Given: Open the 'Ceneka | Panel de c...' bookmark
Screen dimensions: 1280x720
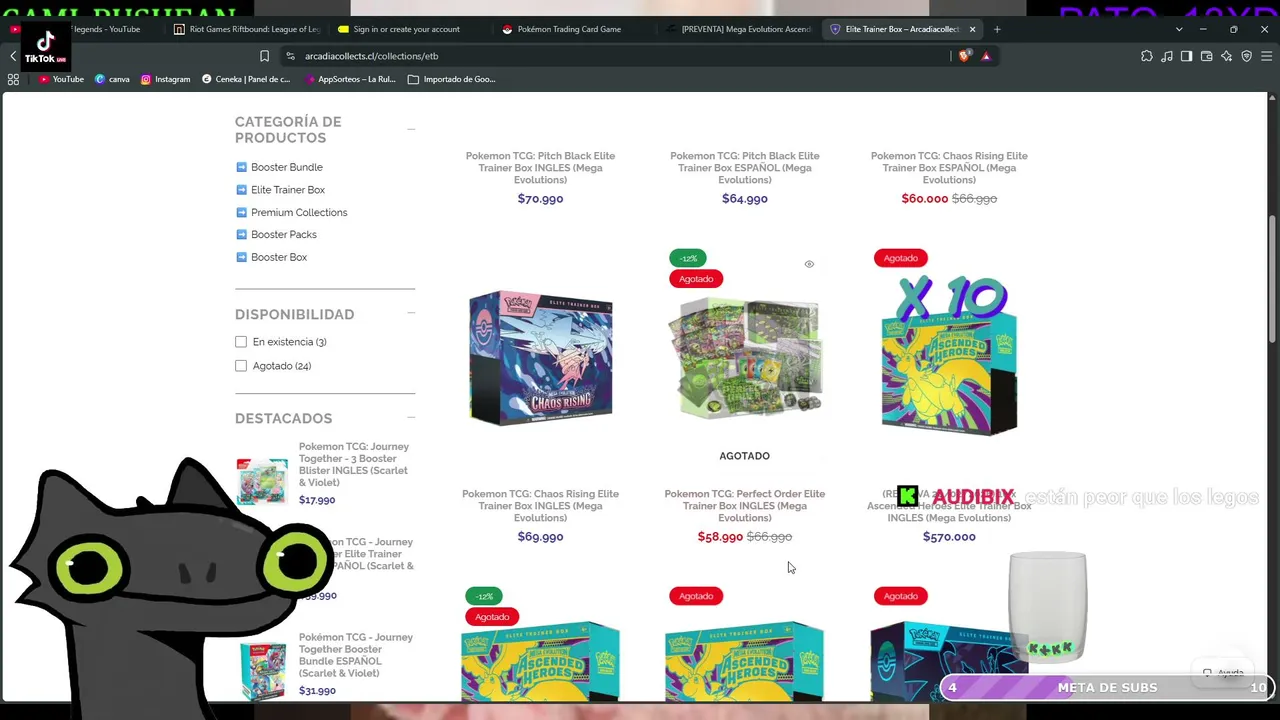Looking at the screenshot, I should pyautogui.click(x=246, y=79).
